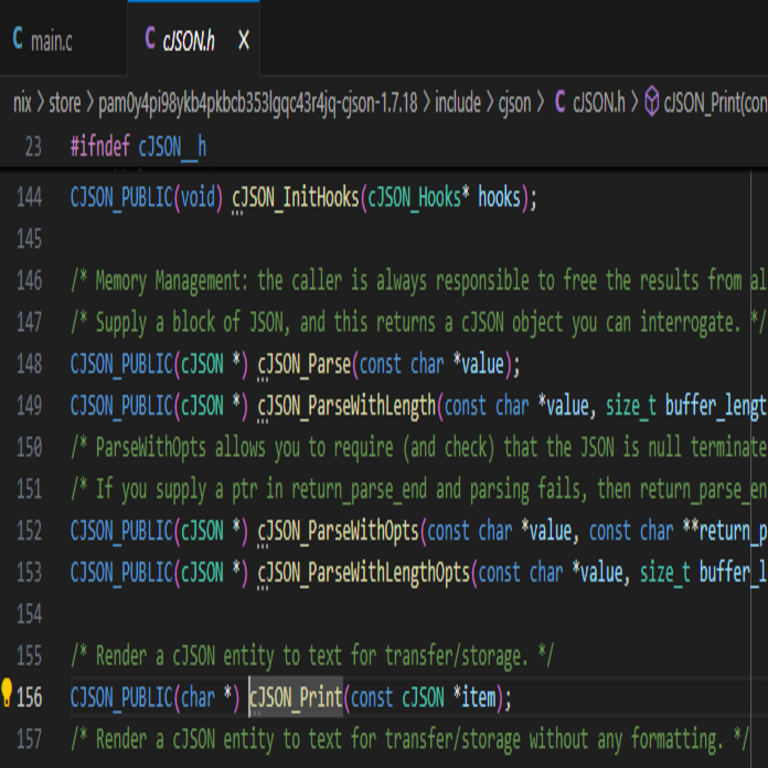Click the C language icon on cJSON.h tab
This screenshot has height=768, width=768.
pos(150,40)
